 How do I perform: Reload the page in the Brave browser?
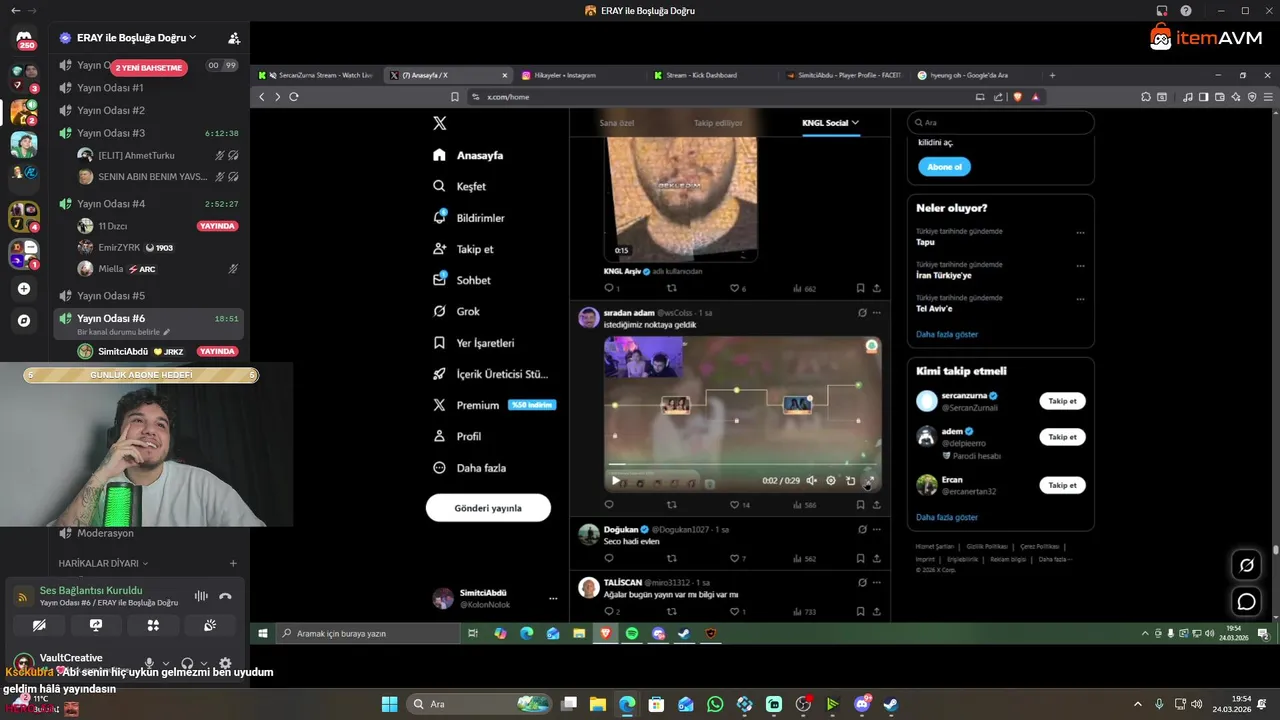pyautogui.click(x=294, y=97)
